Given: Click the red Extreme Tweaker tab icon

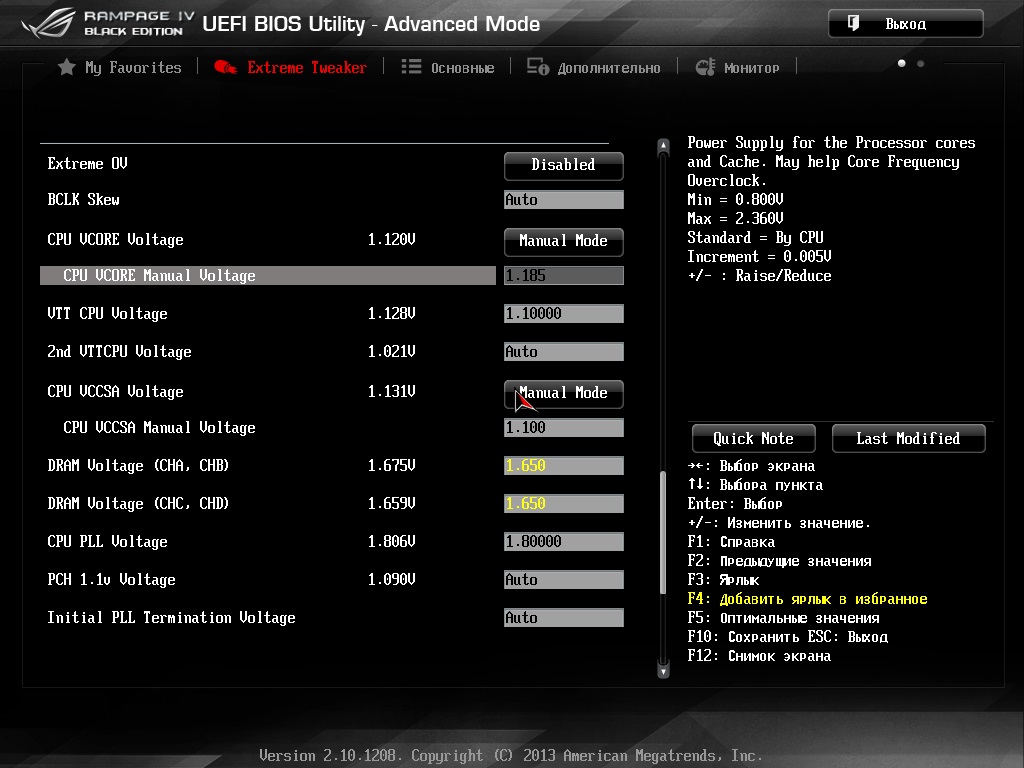Looking at the screenshot, I should [x=225, y=67].
